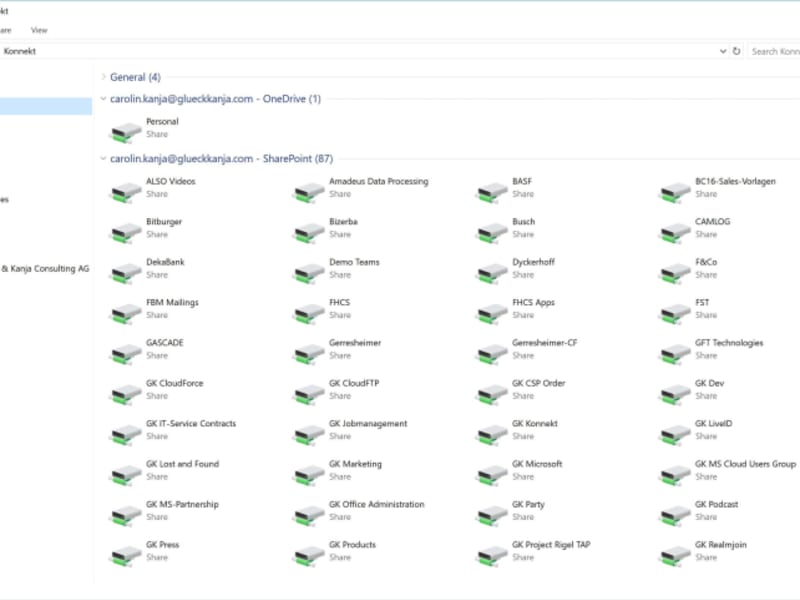The image size is (800, 600).
Task: Select the Amadeus Data Processing drive icon
Action: pos(309,192)
